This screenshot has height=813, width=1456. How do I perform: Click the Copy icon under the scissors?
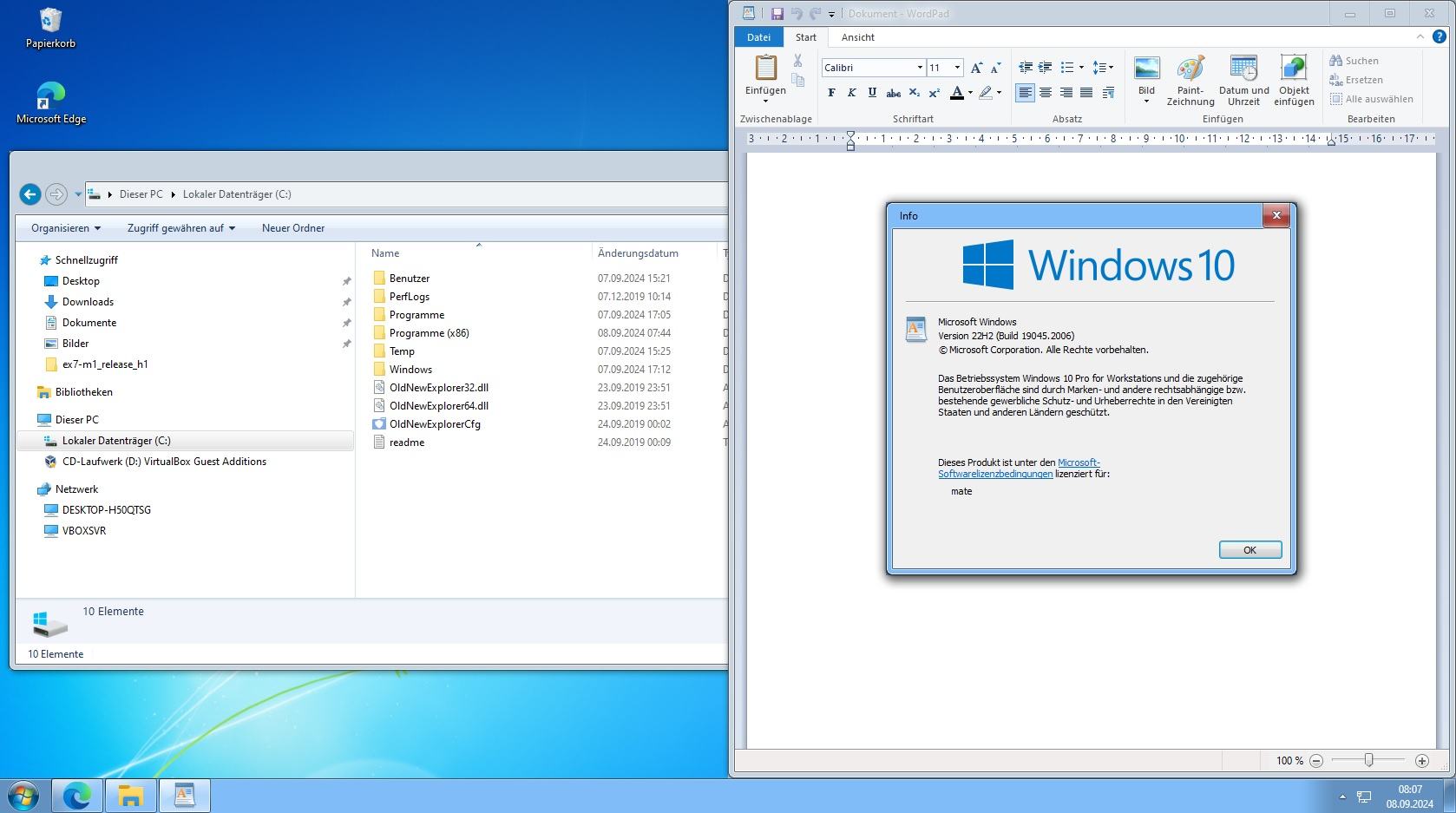point(797,80)
